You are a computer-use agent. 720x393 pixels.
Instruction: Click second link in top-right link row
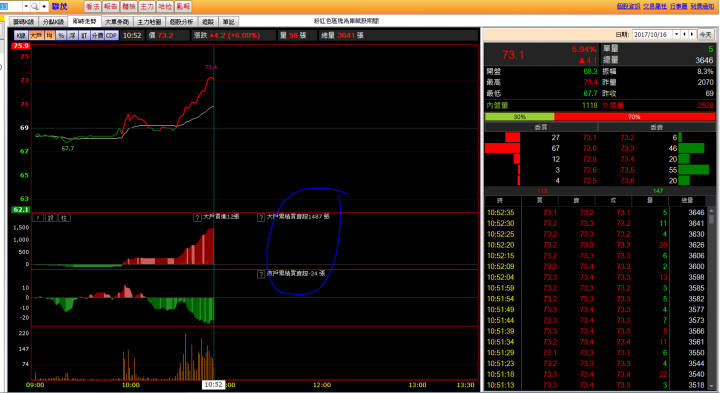655,6
